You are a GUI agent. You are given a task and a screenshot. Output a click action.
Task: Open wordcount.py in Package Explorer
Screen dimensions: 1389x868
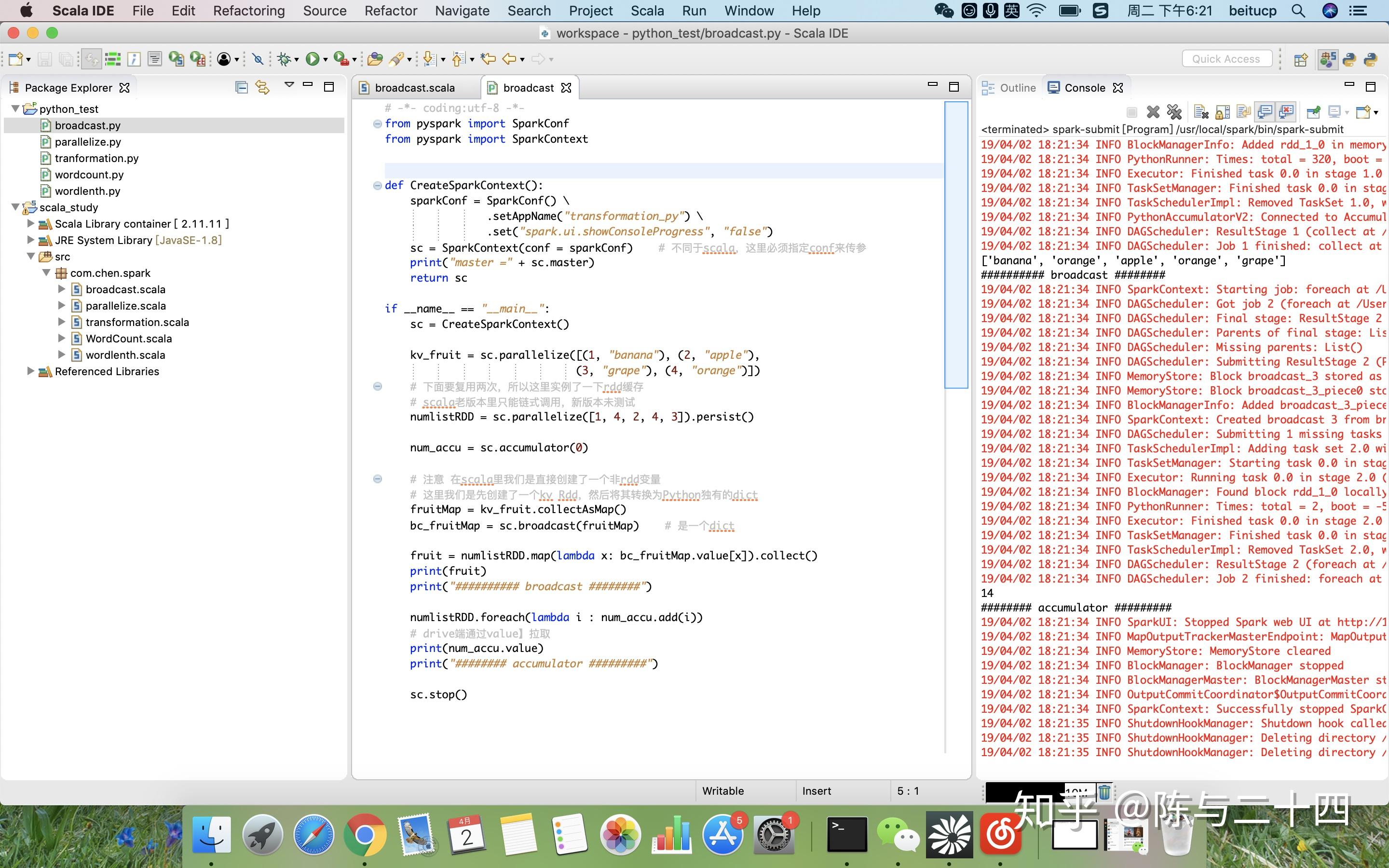(x=89, y=175)
